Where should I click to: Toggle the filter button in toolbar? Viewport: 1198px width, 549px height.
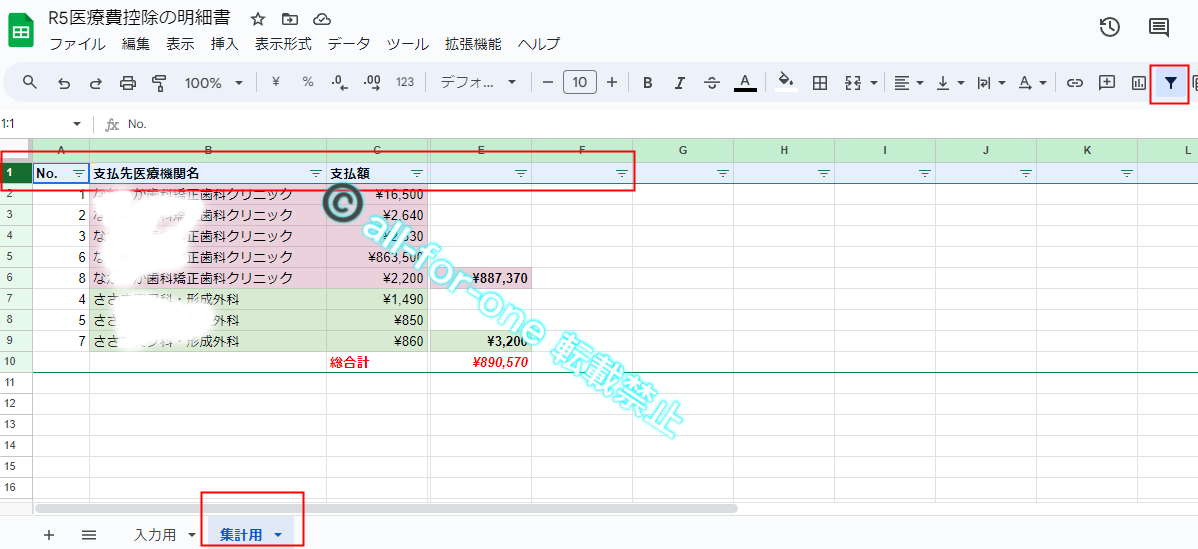coord(1170,82)
